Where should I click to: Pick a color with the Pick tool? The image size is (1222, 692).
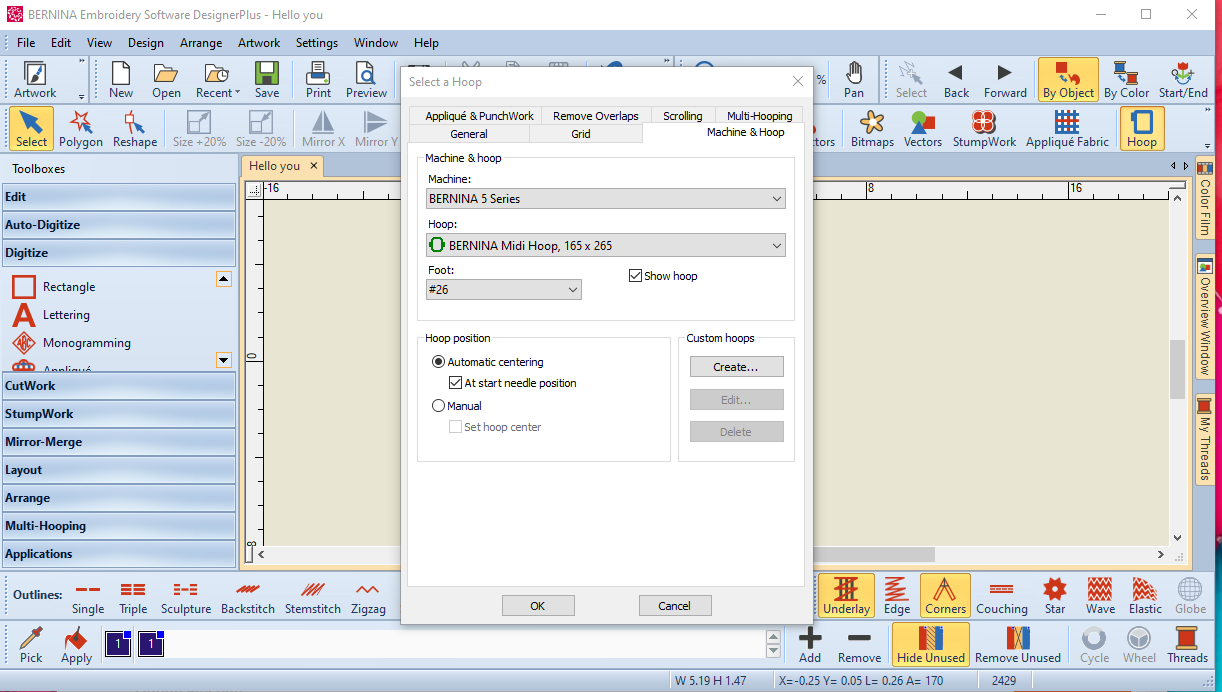pos(31,645)
